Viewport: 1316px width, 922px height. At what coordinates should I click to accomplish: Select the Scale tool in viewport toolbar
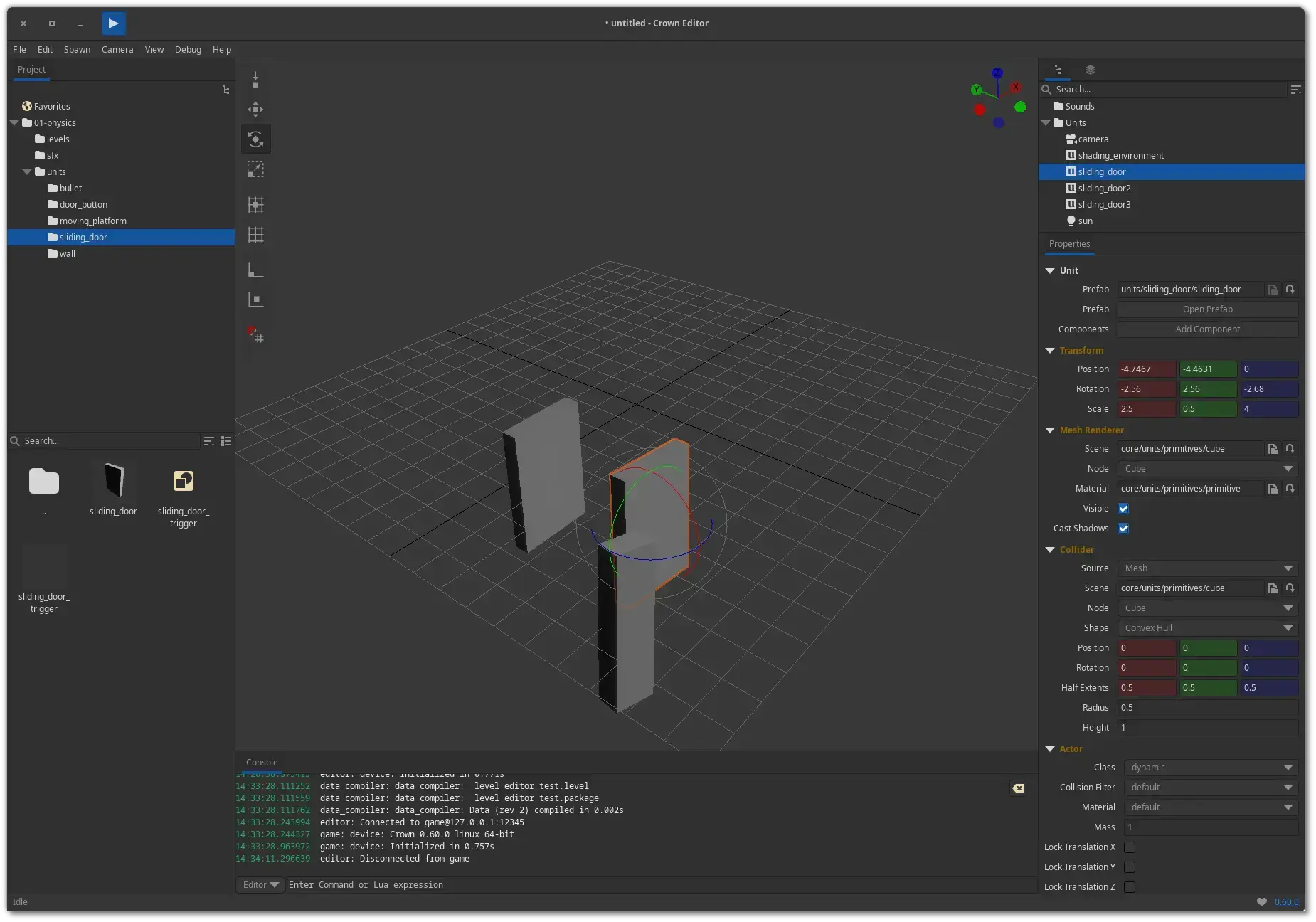click(255, 169)
